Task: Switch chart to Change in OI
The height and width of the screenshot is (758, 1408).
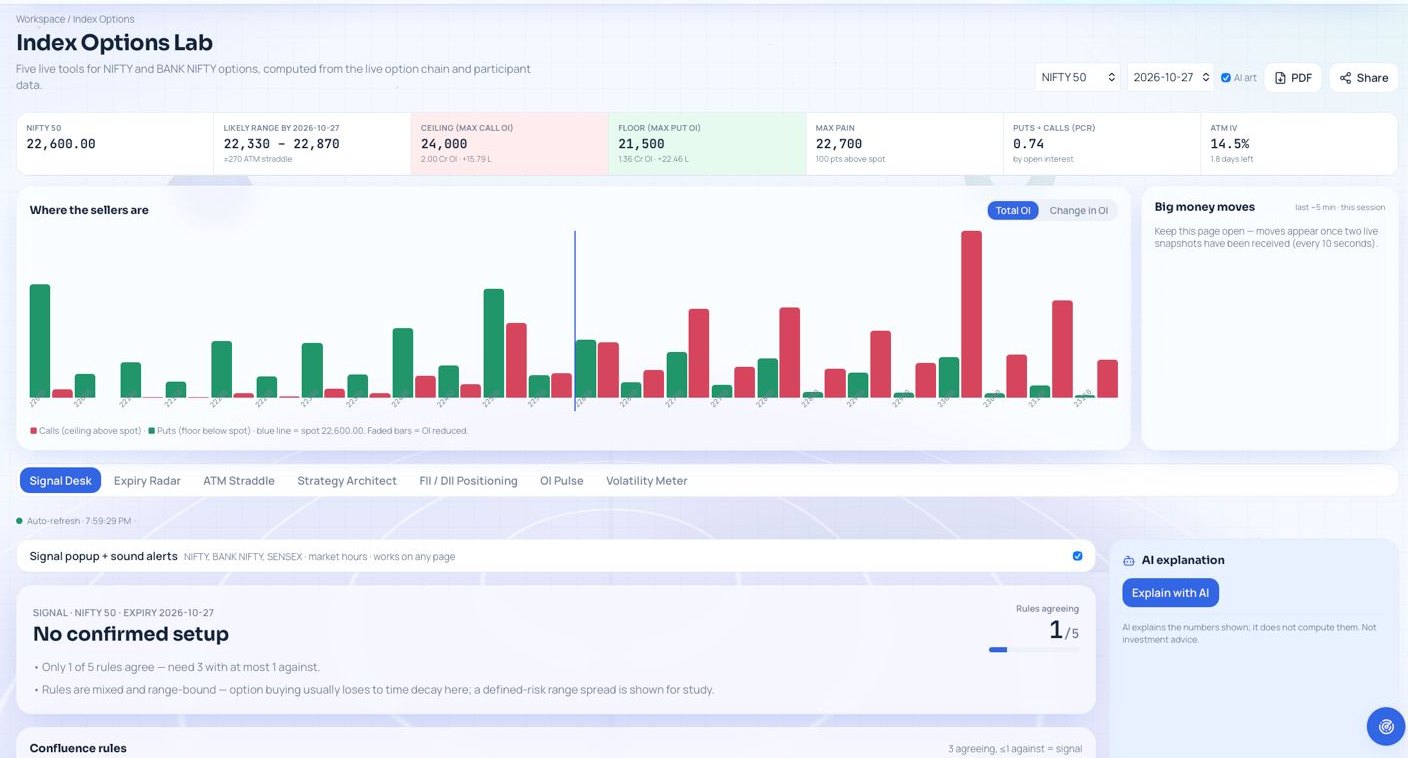Action: [x=1078, y=210]
